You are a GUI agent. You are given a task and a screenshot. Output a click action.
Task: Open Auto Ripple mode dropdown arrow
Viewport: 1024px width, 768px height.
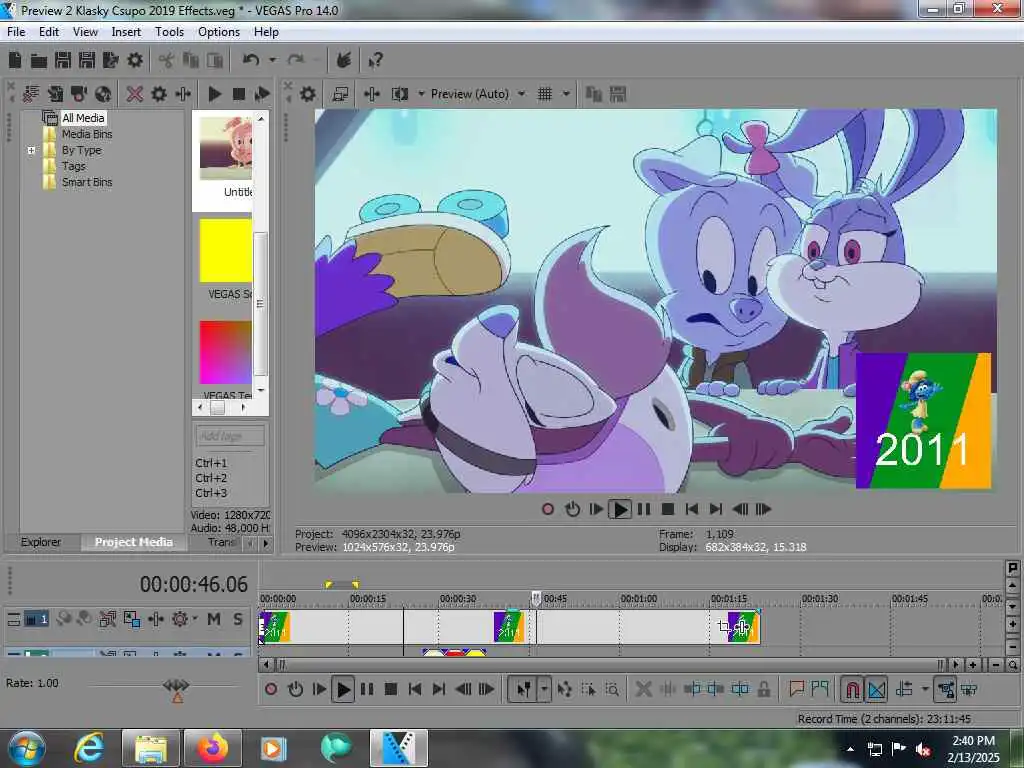click(x=925, y=689)
